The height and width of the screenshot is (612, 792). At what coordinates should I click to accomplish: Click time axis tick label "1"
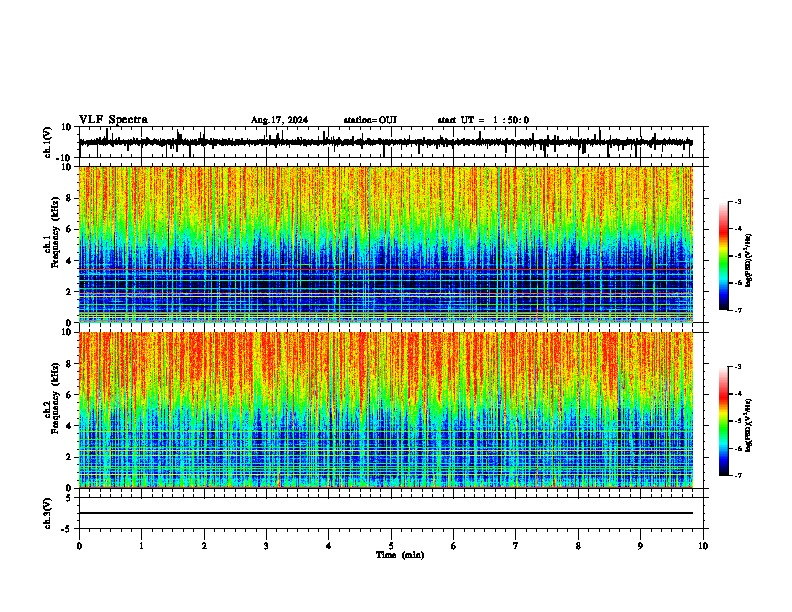(141, 546)
